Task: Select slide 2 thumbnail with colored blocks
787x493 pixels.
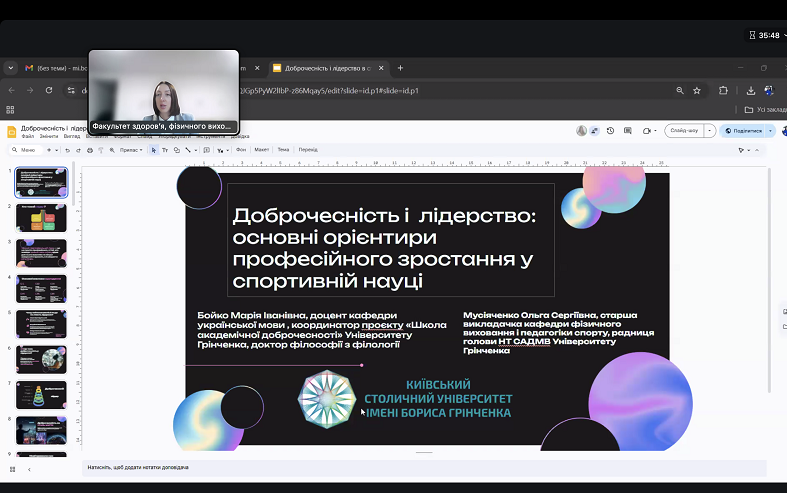Action: 41,218
